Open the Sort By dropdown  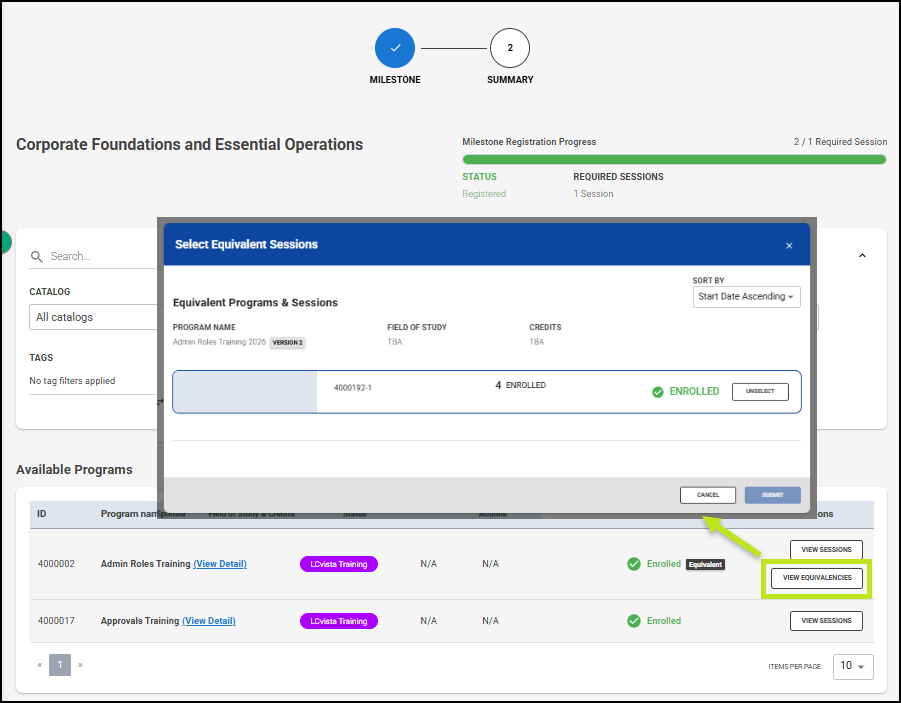click(x=746, y=297)
